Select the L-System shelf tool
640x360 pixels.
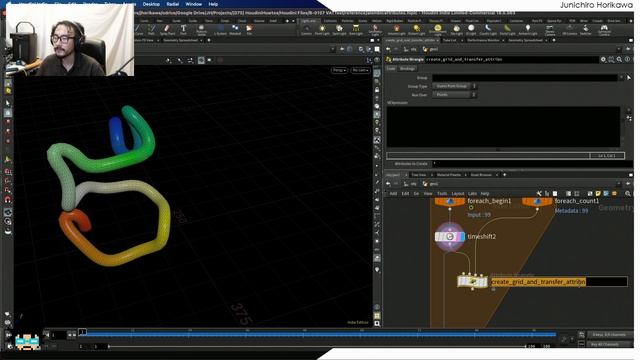click(220, 29)
